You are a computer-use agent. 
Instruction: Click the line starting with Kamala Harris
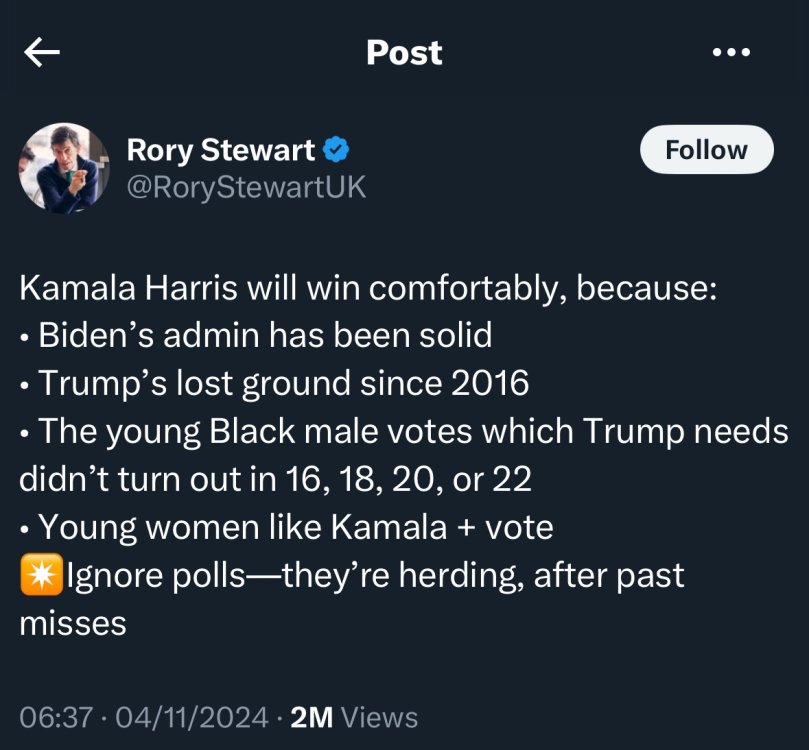(x=368, y=288)
